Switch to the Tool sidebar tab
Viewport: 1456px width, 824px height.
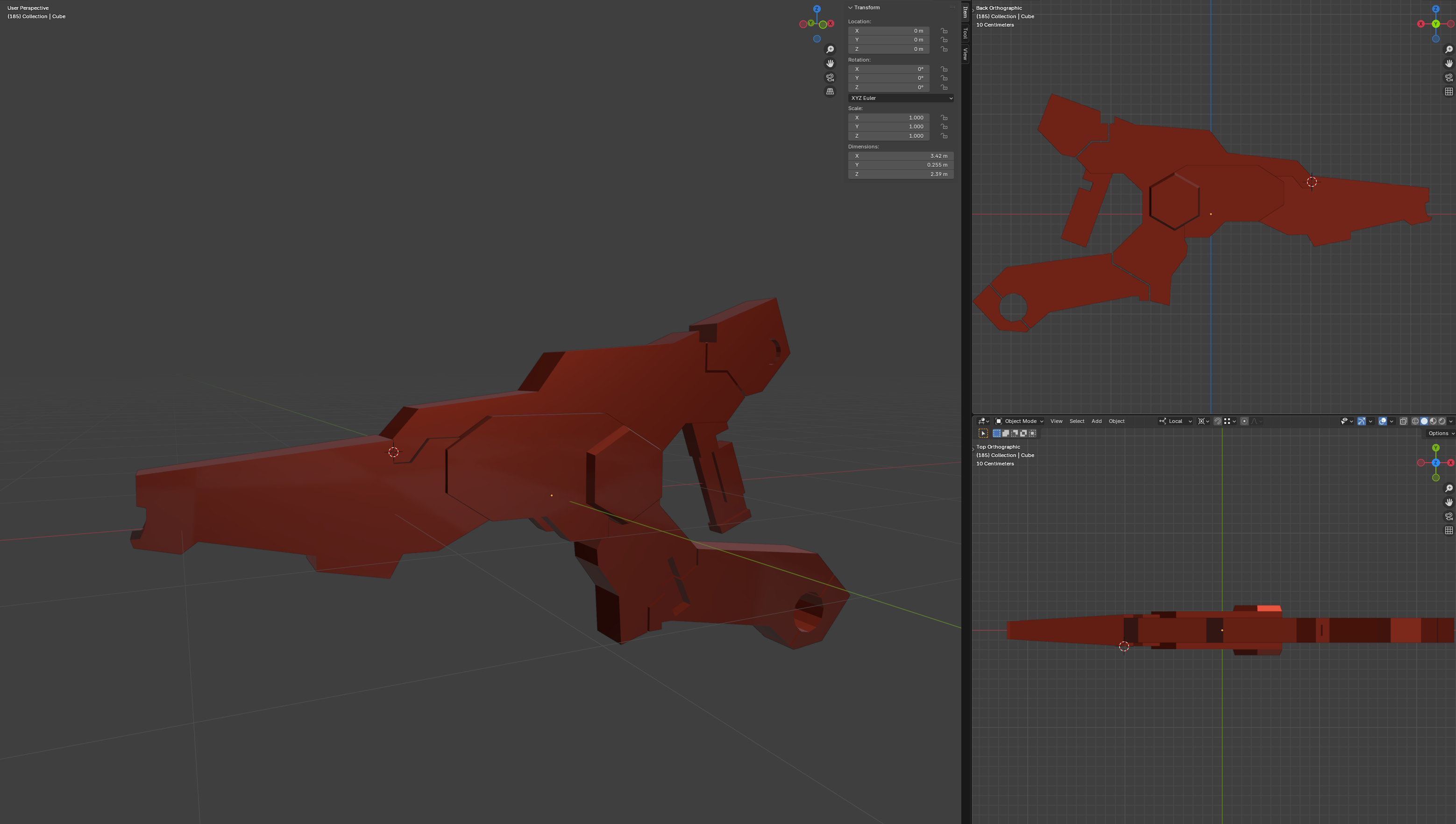pos(965,34)
